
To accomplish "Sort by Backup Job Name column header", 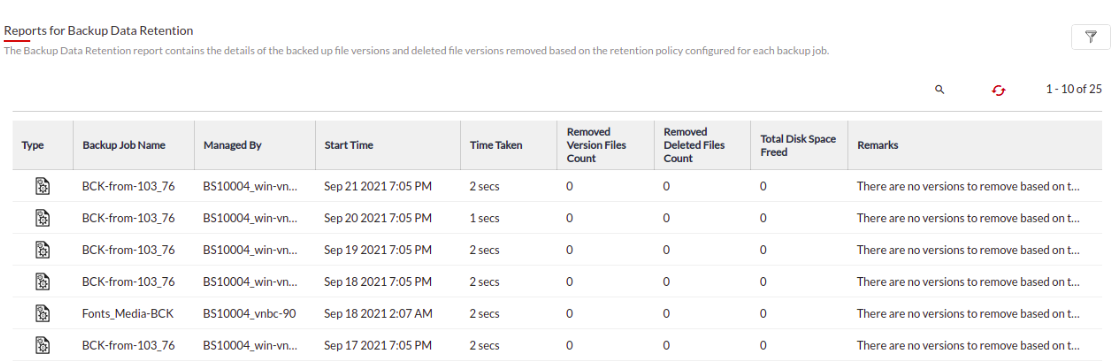I will (124, 145).
